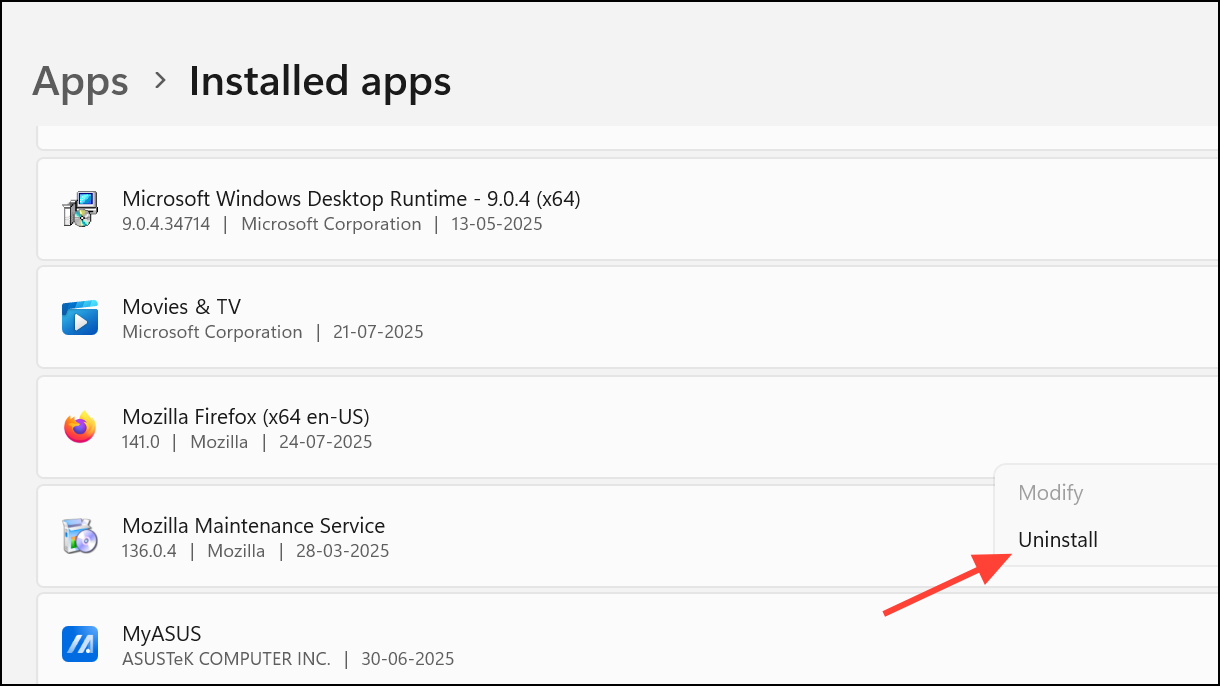The image size is (1220, 686).
Task: Choose Uninstall from the context menu
Action: point(1058,540)
